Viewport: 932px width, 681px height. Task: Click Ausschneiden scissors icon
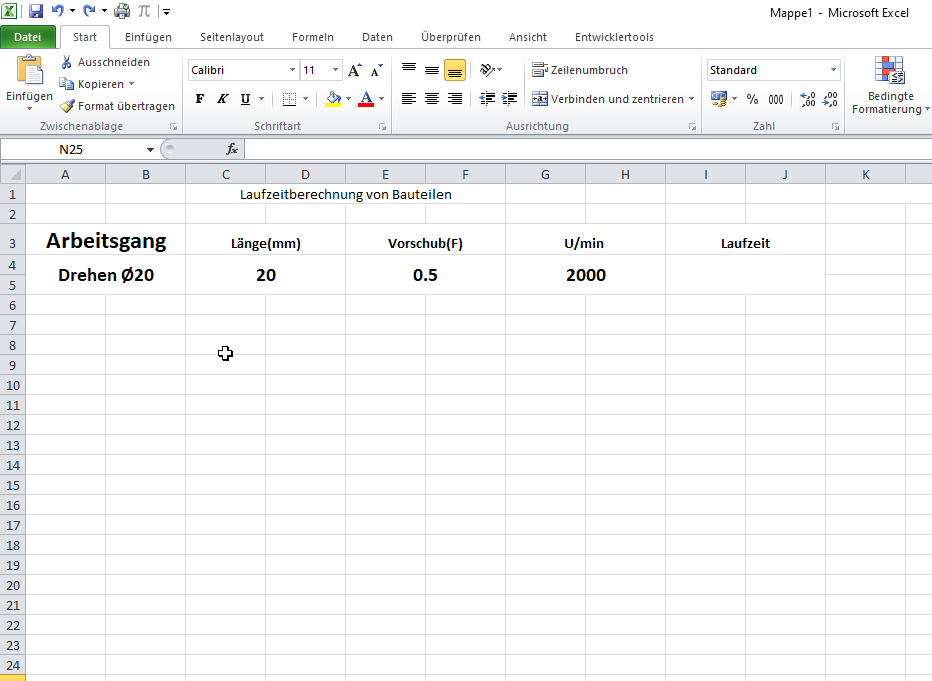67,62
